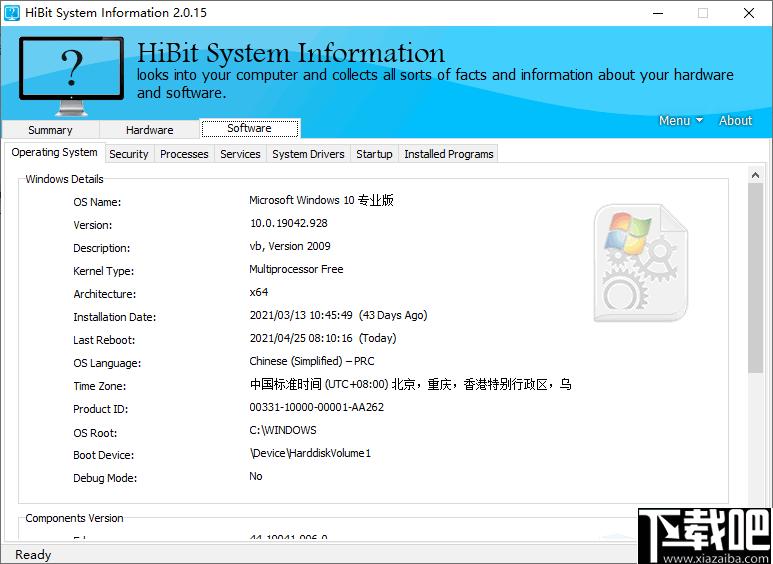
Task: Click the OS Root path value
Action: coord(283,431)
